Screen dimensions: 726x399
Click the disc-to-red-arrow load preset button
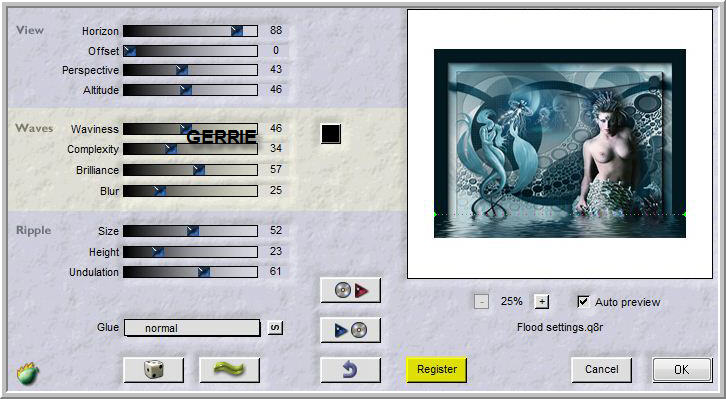tap(350, 290)
